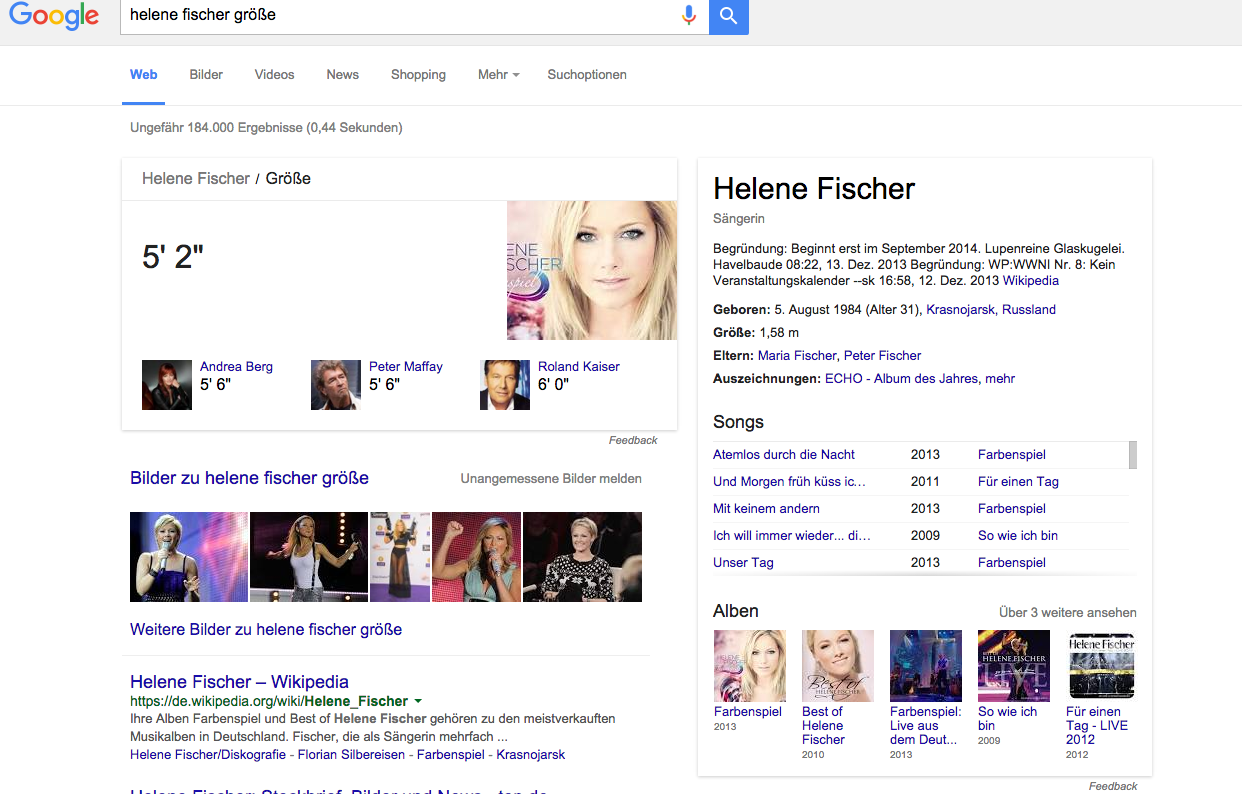Click the Alben heading
This screenshot has width=1242, height=794.
pyautogui.click(x=736, y=611)
